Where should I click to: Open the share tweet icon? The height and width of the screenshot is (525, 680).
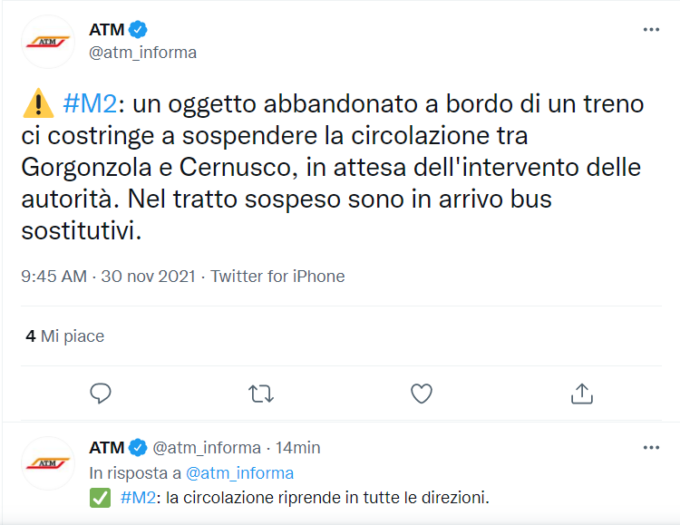coord(582,394)
